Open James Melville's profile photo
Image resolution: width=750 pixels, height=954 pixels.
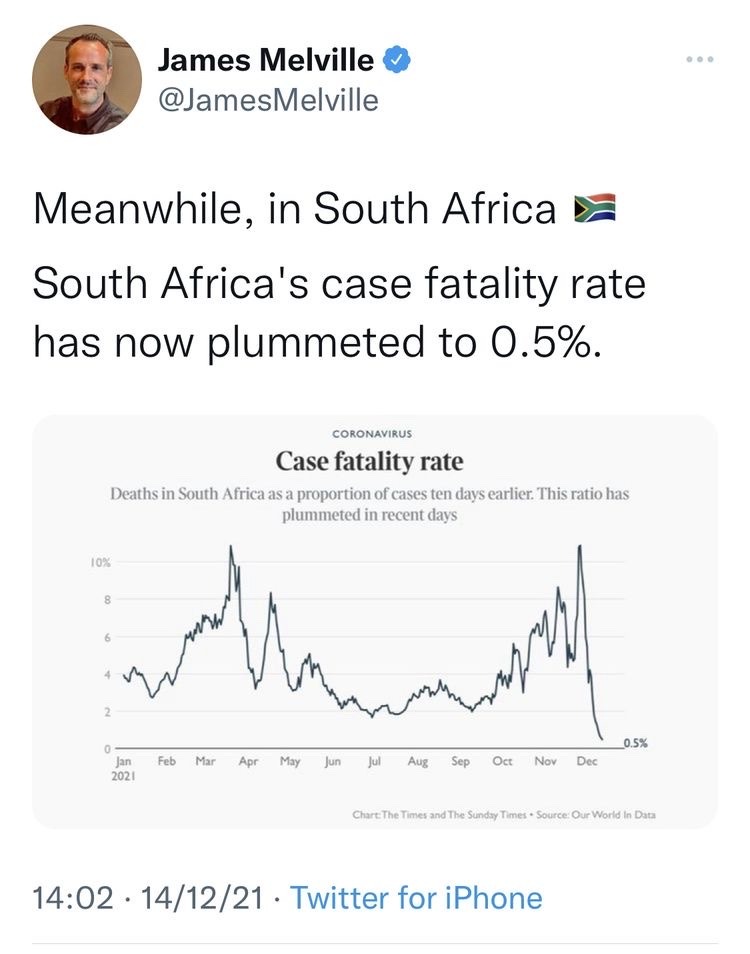click(87, 79)
